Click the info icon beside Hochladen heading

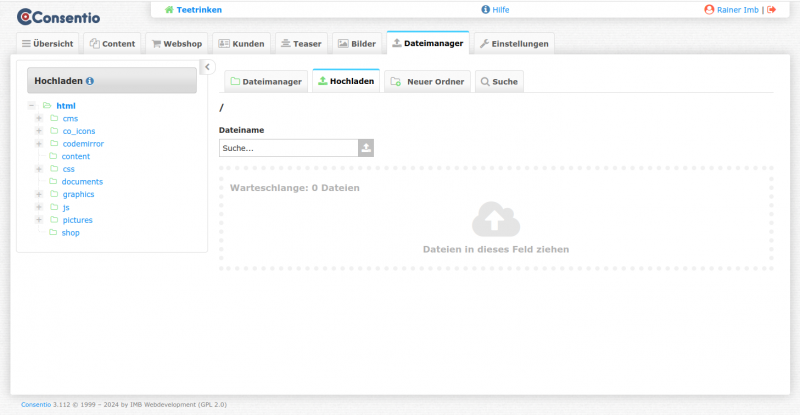coord(90,81)
